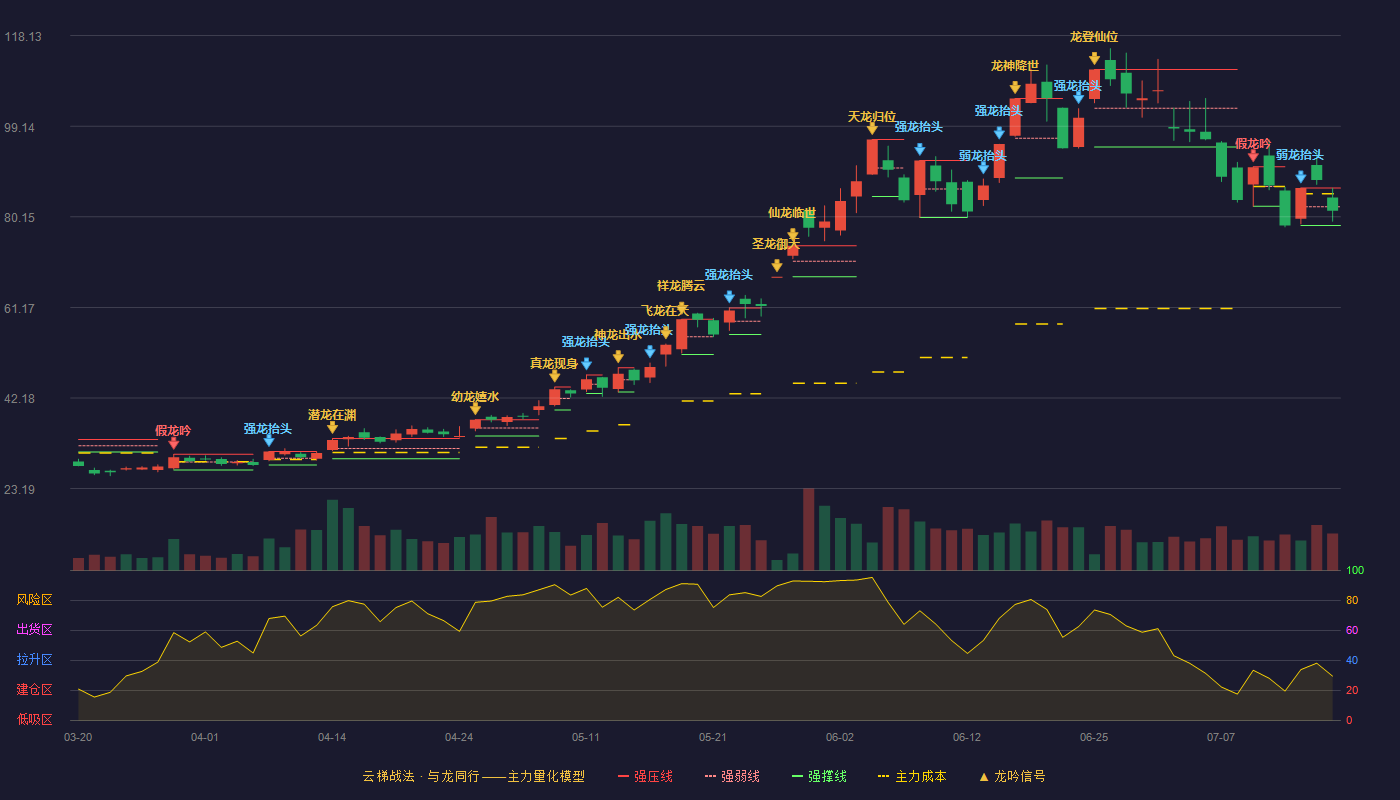Click the red candlestick under 天龙归位
Viewport: 1400px width, 800px height.
coord(872,157)
